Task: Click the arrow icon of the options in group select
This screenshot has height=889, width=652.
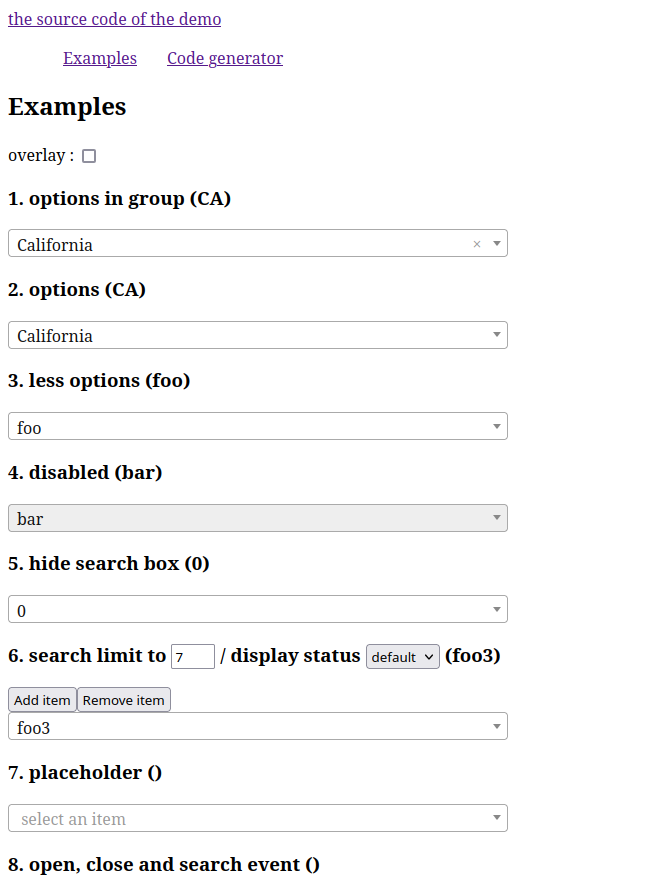Action: [x=497, y=244]
